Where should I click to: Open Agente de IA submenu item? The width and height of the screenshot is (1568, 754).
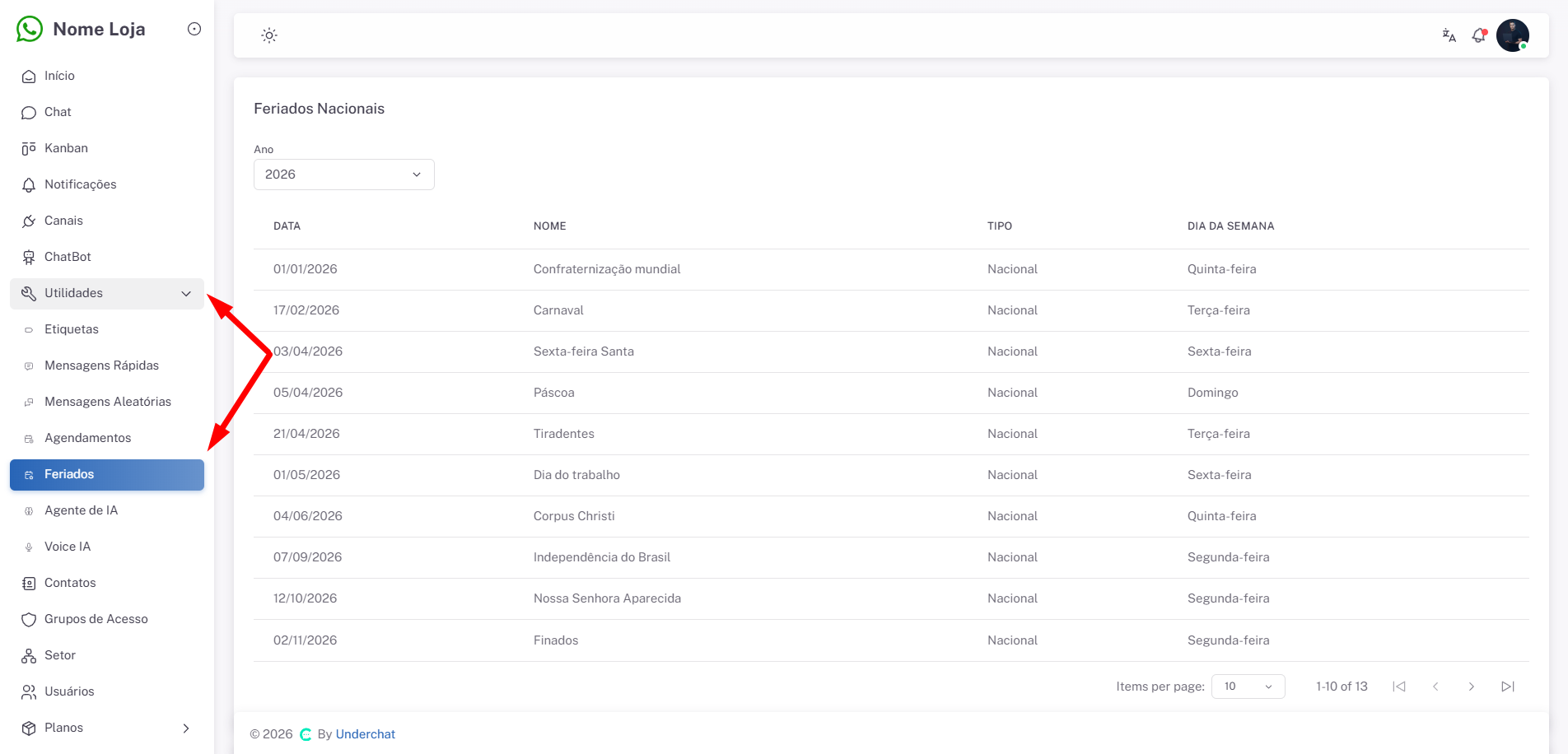[107, 510]
